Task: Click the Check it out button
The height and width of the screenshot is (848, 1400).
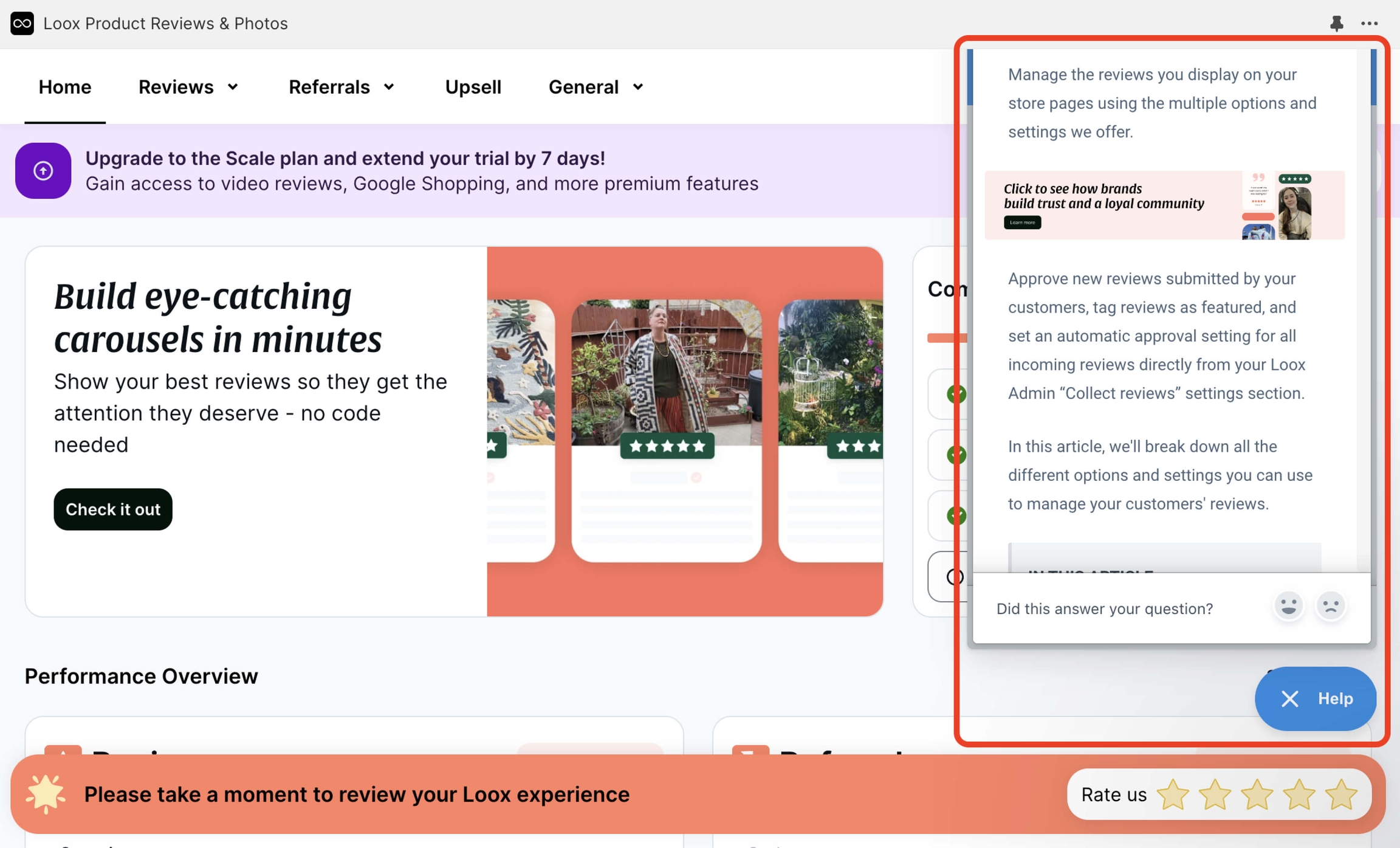Action: coord(112,509)
